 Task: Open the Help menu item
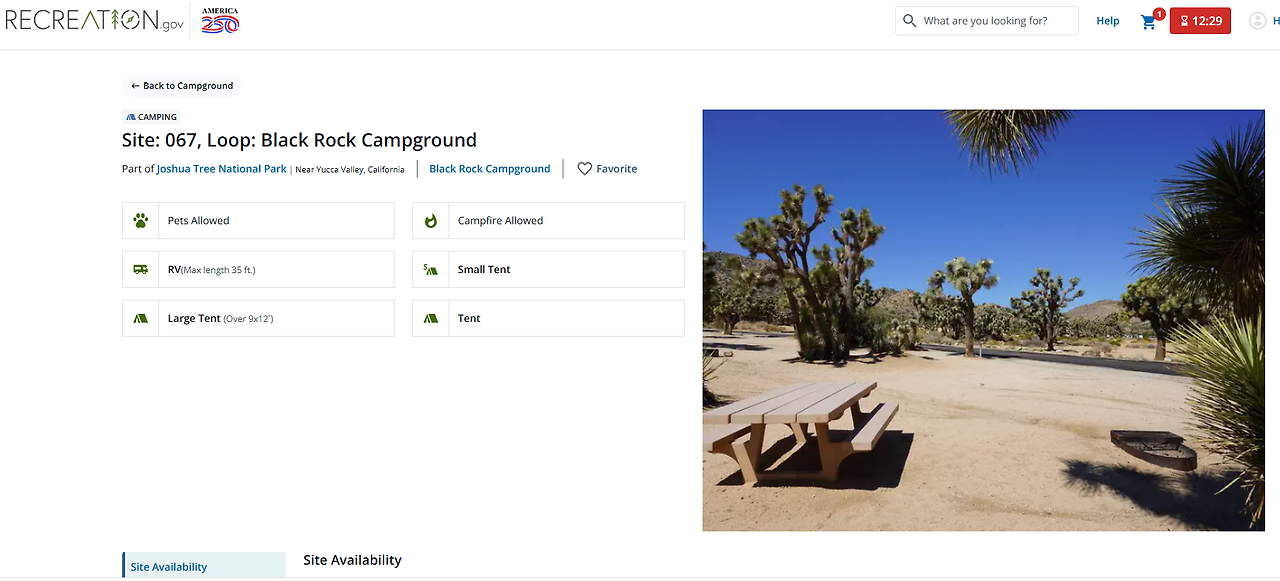[1107, 21]
